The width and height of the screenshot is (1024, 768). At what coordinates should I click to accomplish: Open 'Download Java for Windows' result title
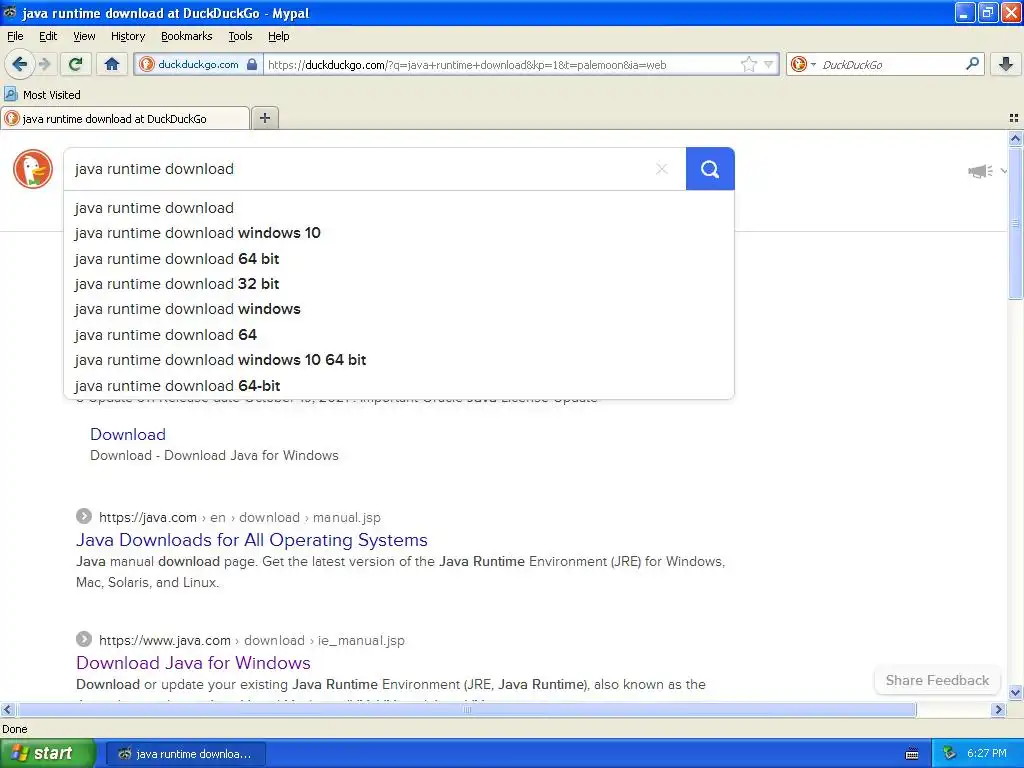(x=193, y=663)
